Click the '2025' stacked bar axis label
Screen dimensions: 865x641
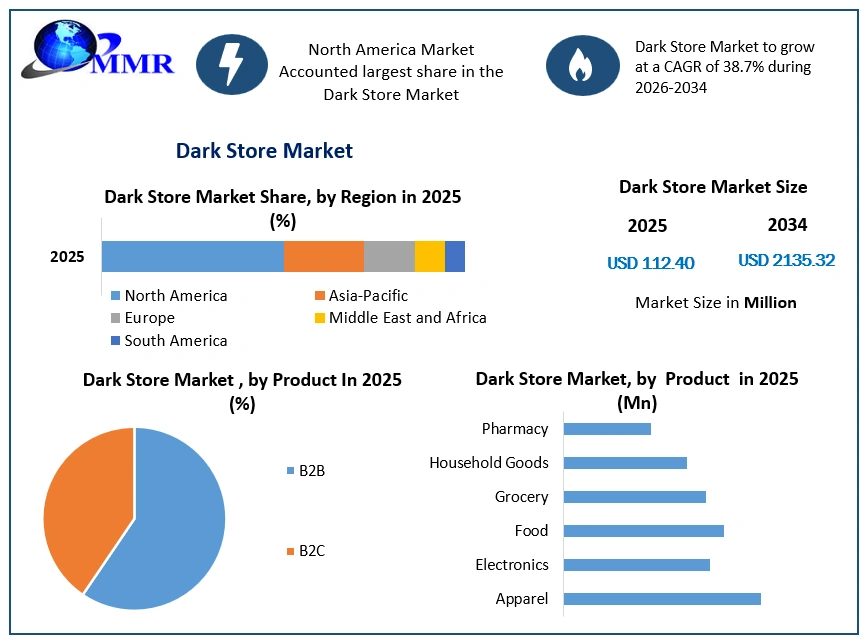coord(67,257)
